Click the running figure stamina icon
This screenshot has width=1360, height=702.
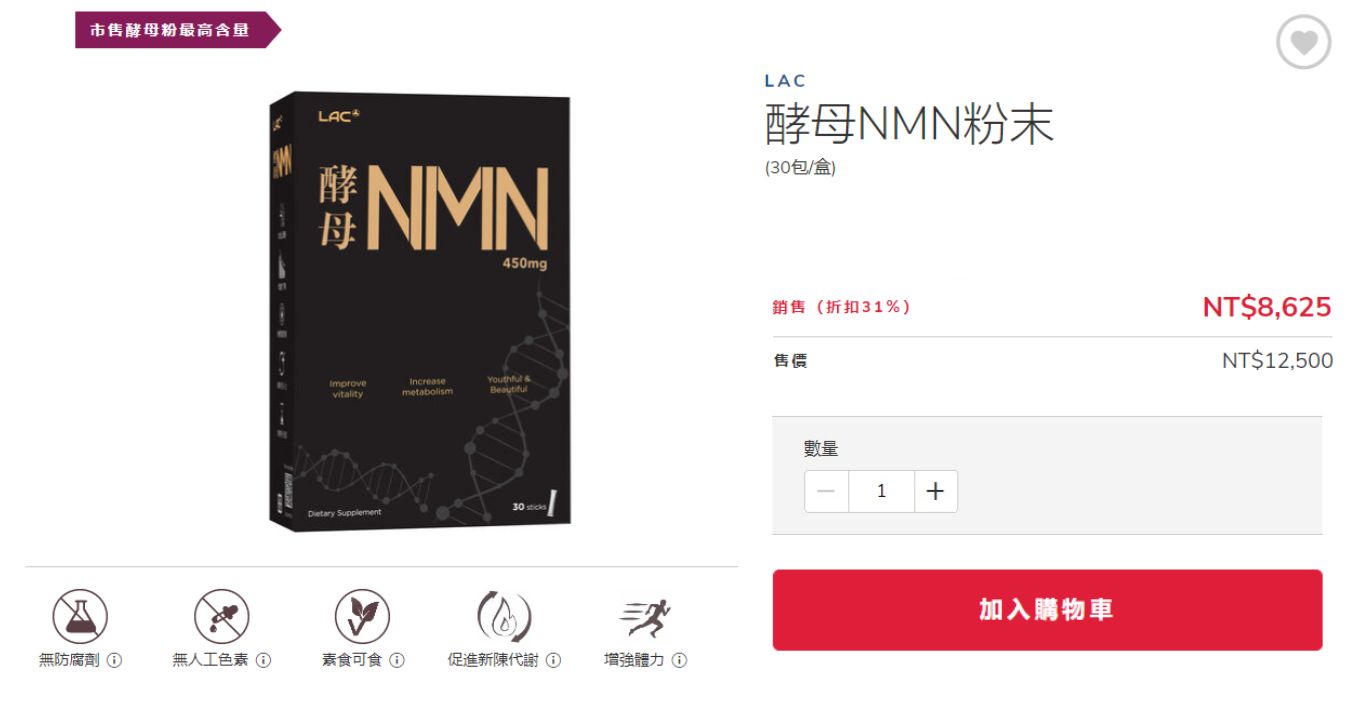(x=645, y=618)
